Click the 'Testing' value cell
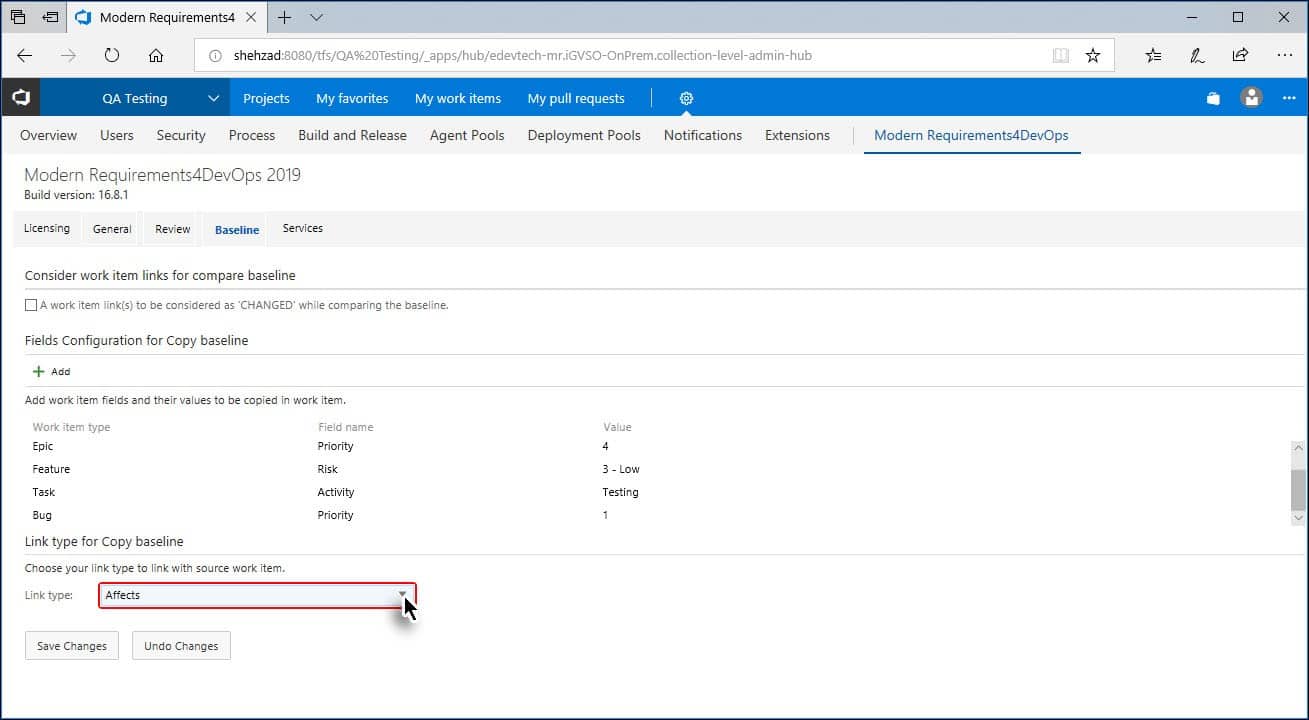This screenshot has width=1309, height=720. tap(620, 492)
